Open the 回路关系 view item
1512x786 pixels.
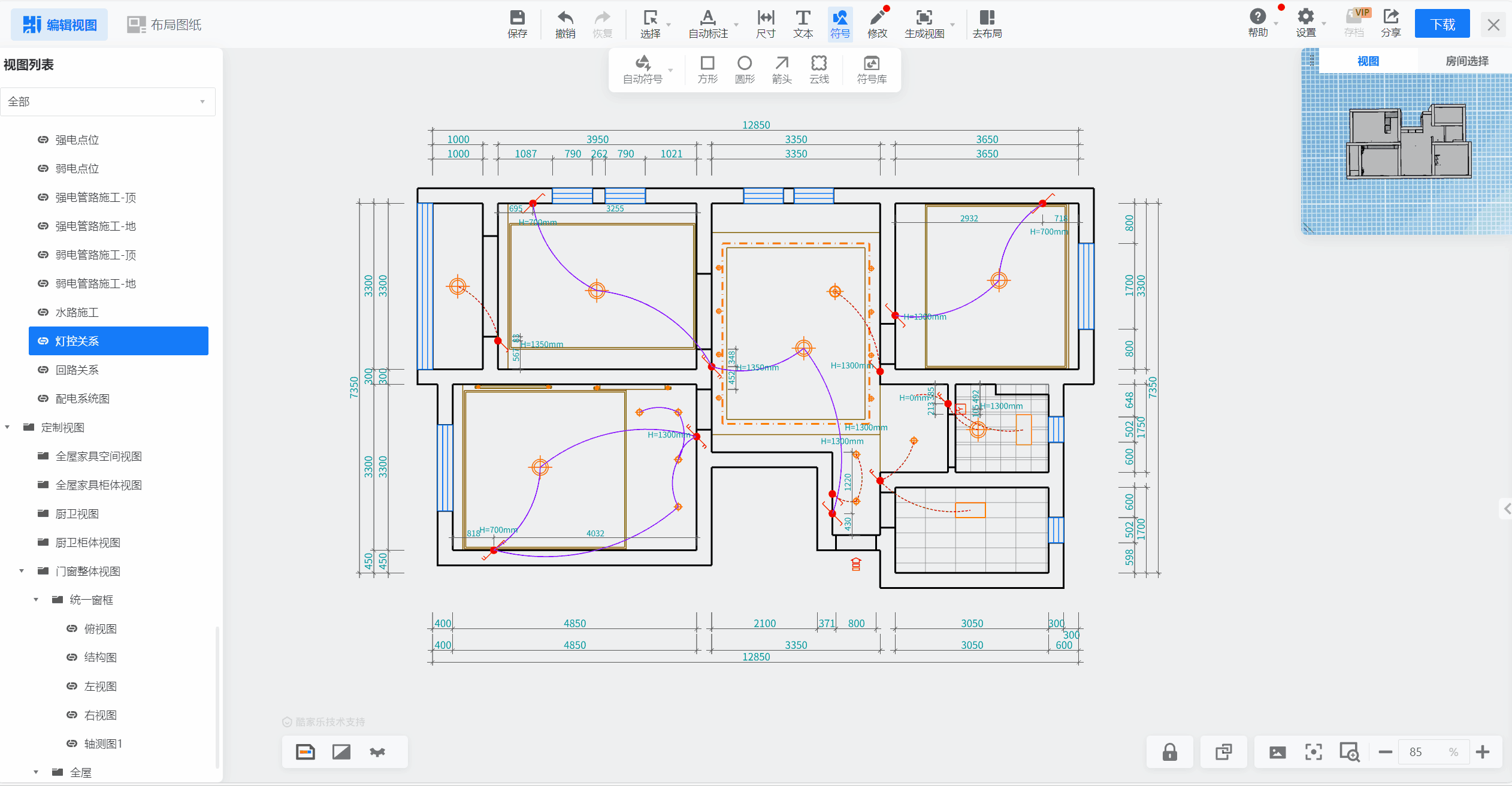click(x=77, y=370)
